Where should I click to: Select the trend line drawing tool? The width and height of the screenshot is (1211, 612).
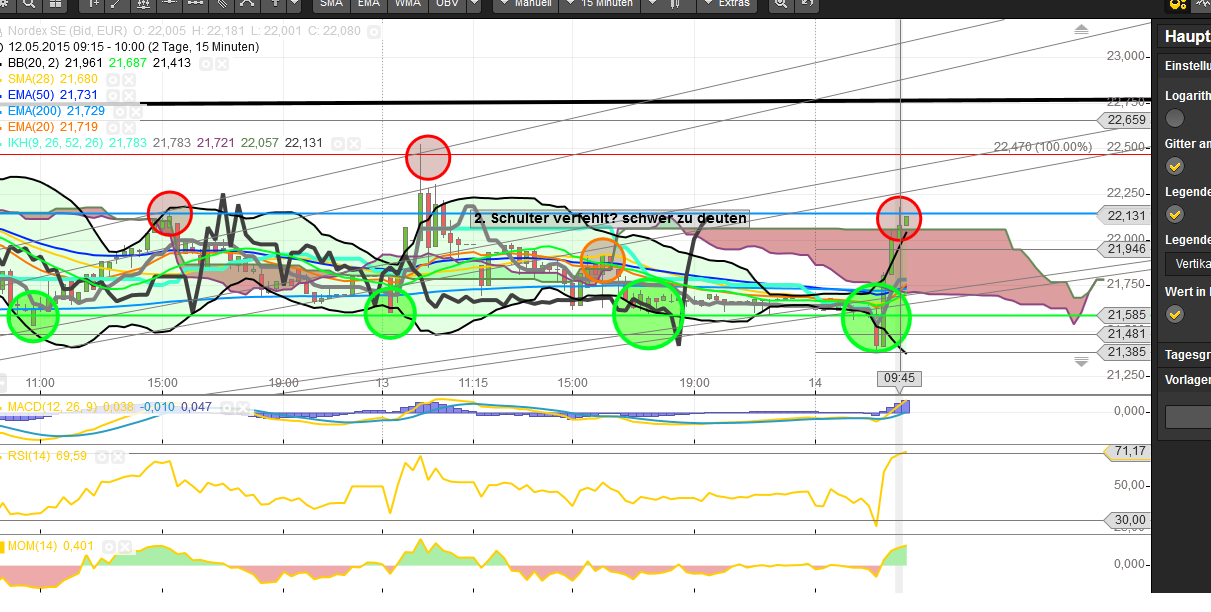click(x=119, y=4)
